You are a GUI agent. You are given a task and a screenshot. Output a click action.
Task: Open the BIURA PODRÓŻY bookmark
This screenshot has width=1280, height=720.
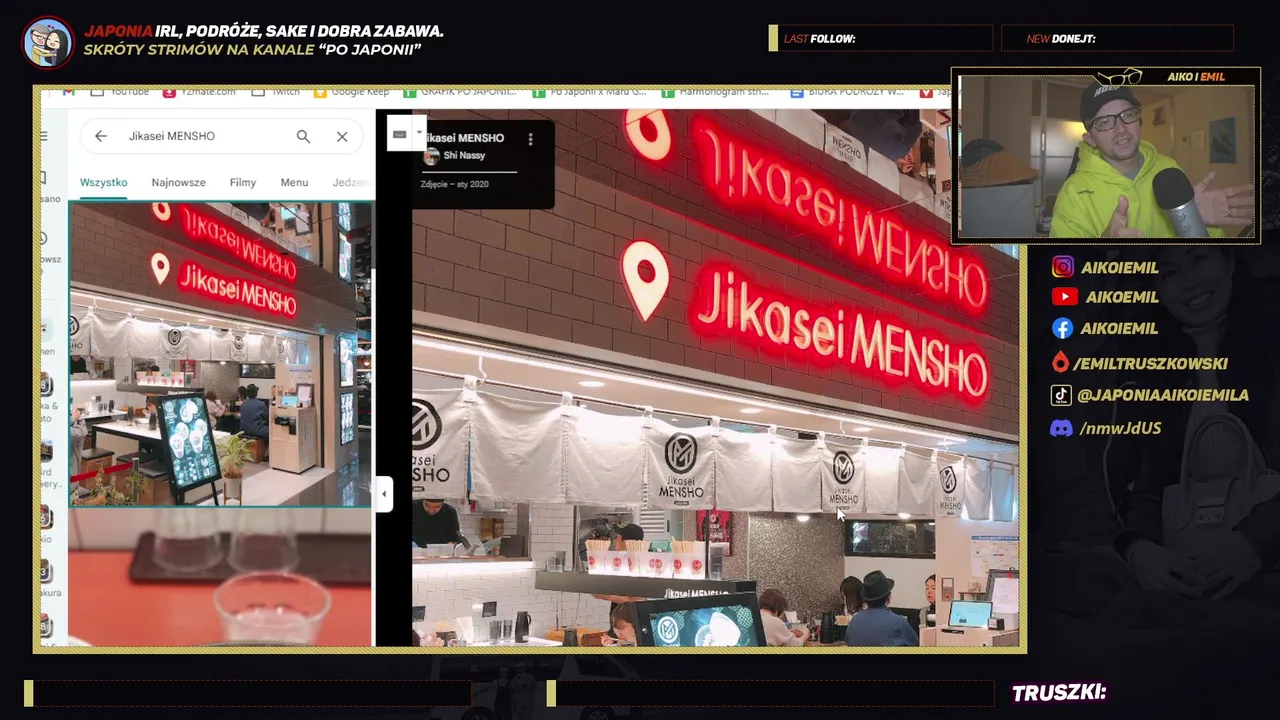pyautogui.click(x=847, y=91)
